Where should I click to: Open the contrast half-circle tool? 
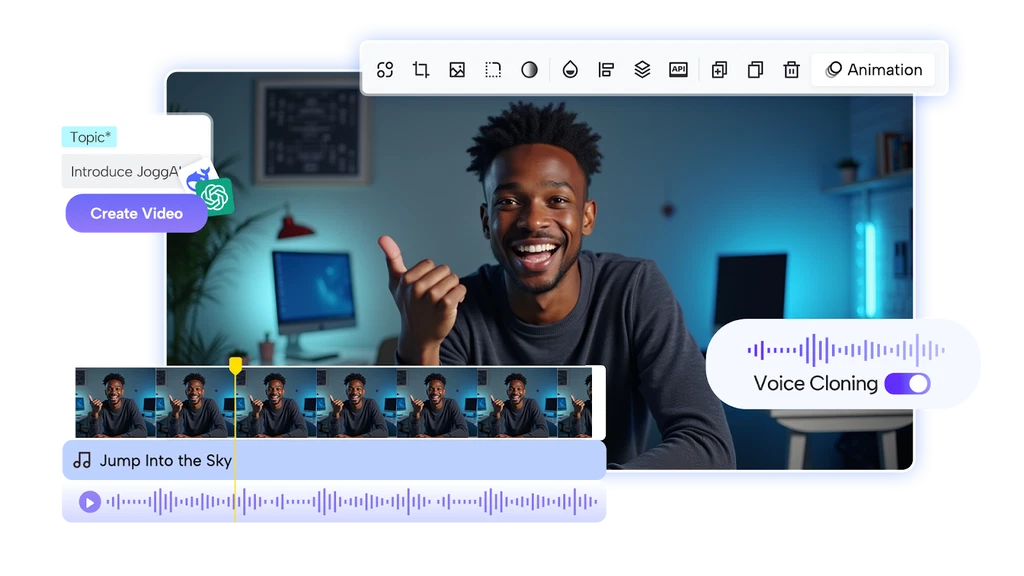click(x=529, y=70)
